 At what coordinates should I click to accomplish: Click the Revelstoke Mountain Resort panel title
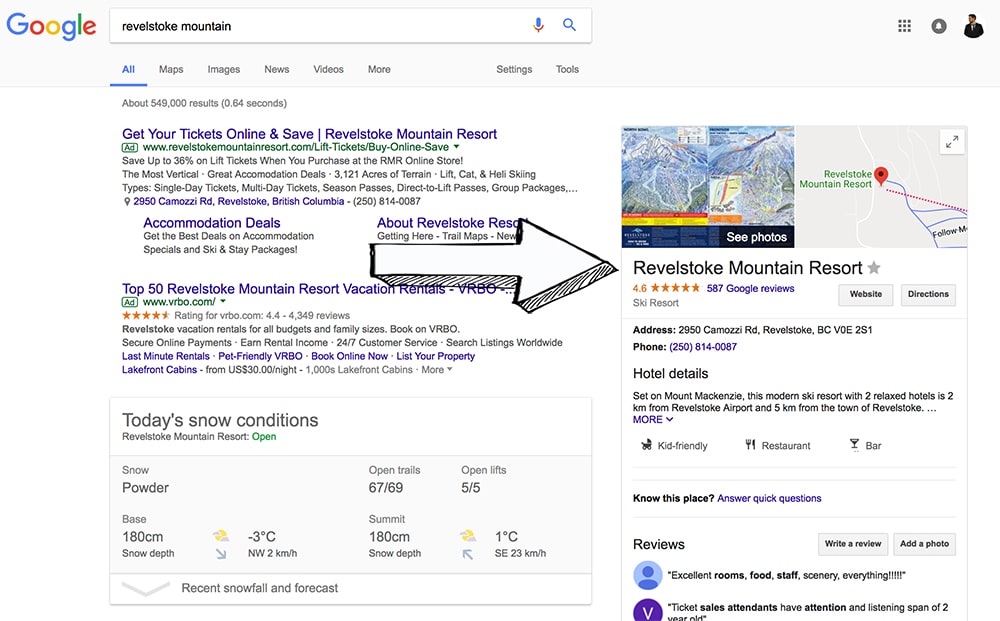pos(747,268)
